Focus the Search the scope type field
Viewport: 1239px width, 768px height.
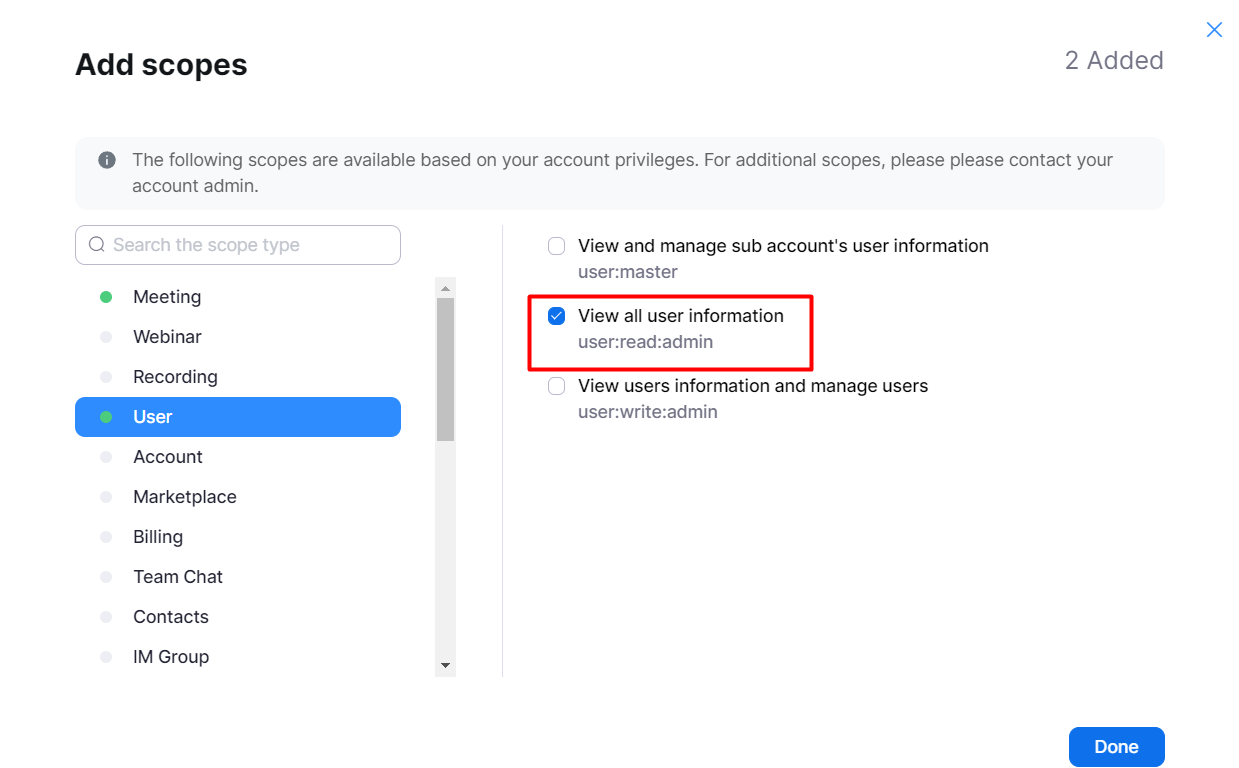point(238,245)
